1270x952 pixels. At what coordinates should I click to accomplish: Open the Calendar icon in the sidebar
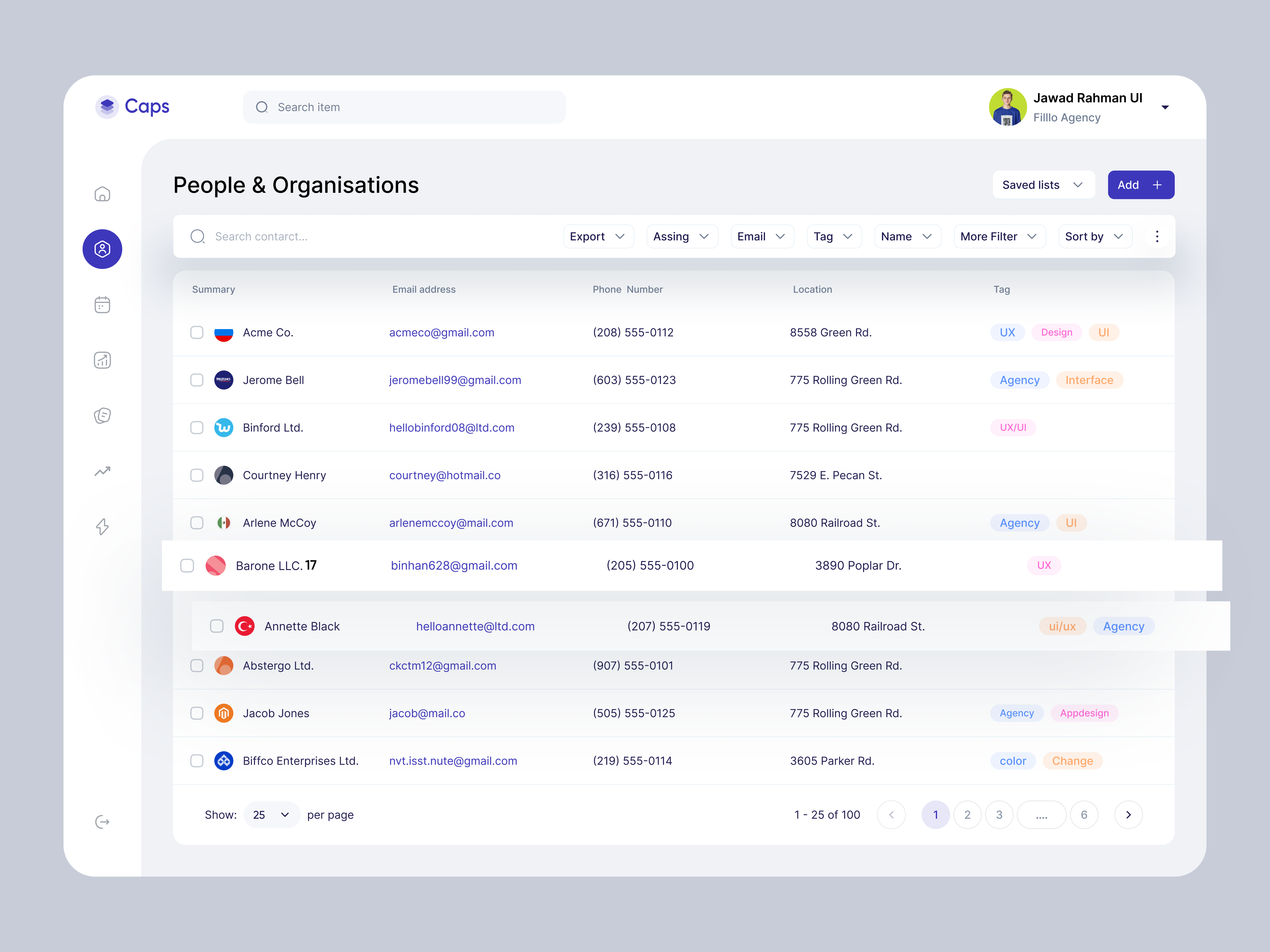[x=102, y=304]
